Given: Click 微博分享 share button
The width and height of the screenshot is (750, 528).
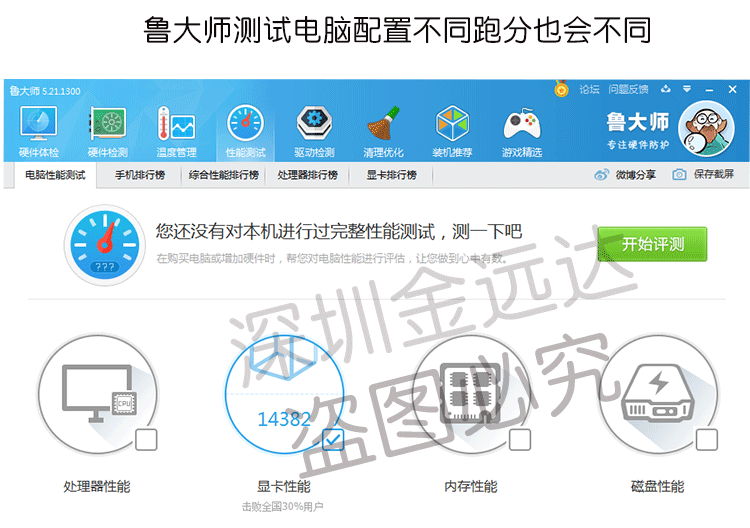Looking at the screenshot, I should (625, 175).
